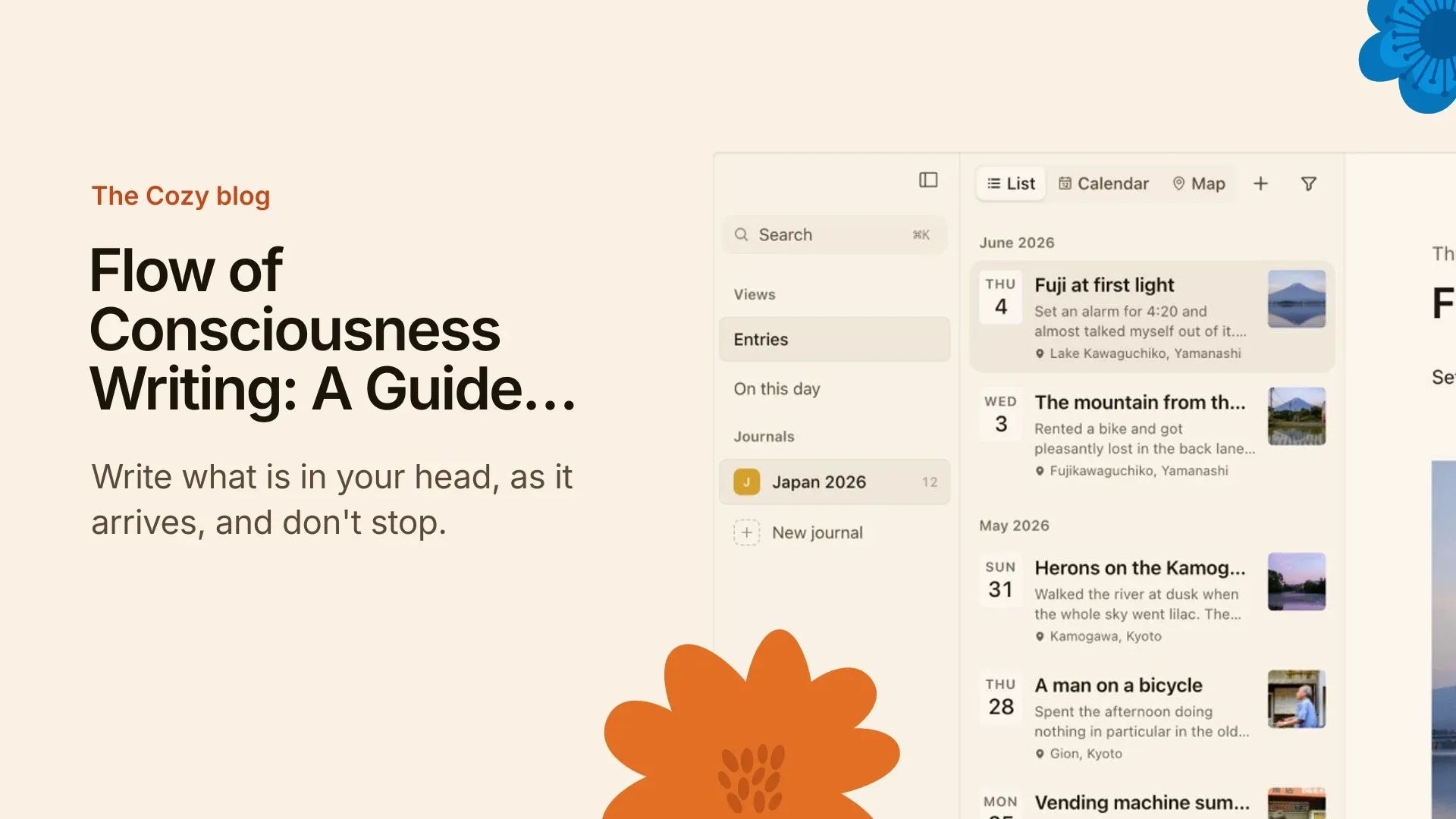Select Entries in the Views section
This screenshot has height=819, width=1456.
[x=834, y=340]
